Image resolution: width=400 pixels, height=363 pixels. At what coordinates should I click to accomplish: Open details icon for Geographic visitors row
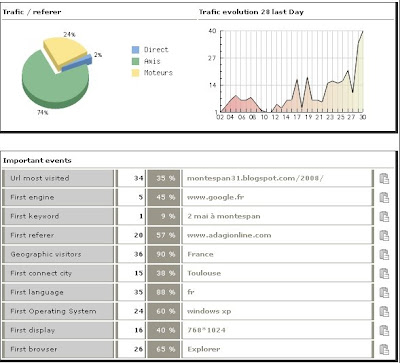(384, 254)
